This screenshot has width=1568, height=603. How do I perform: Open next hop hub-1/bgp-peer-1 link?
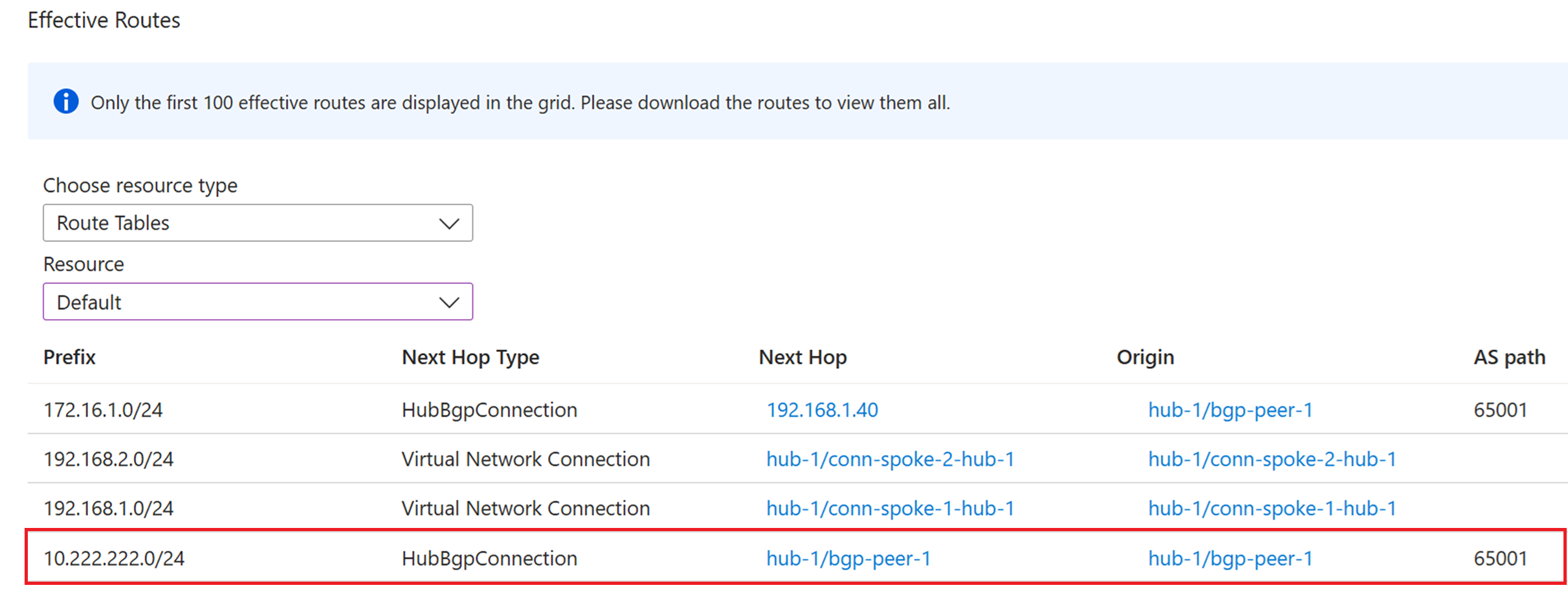[848, 558]
